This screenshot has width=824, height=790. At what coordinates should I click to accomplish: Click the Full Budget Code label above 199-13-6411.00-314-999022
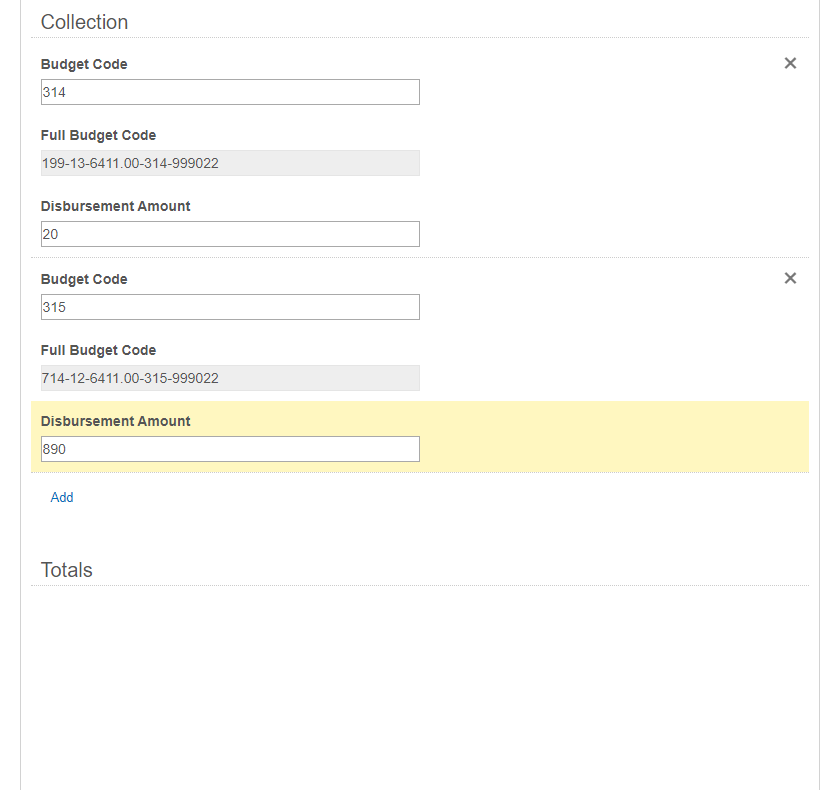(x=98, y=135)
